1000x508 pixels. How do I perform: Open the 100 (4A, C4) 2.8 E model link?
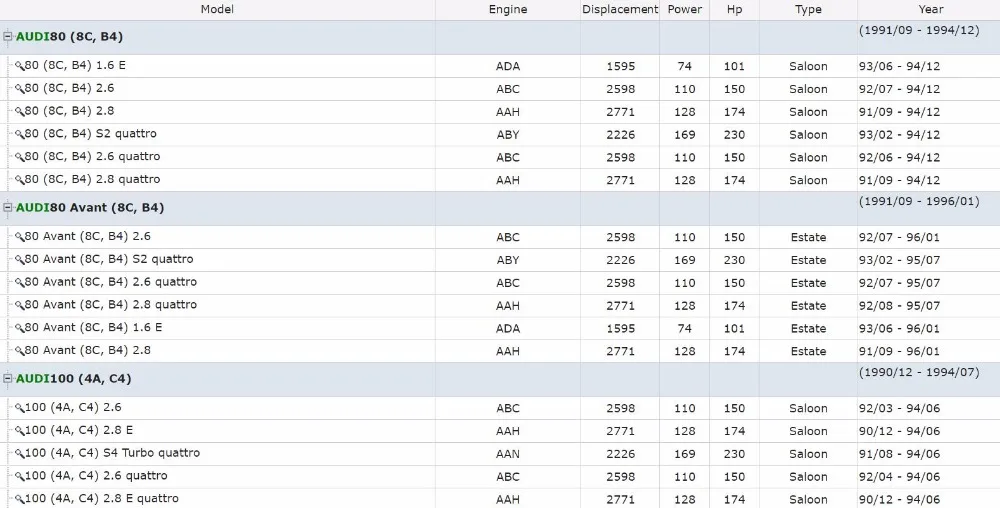(x=79, y=430)
